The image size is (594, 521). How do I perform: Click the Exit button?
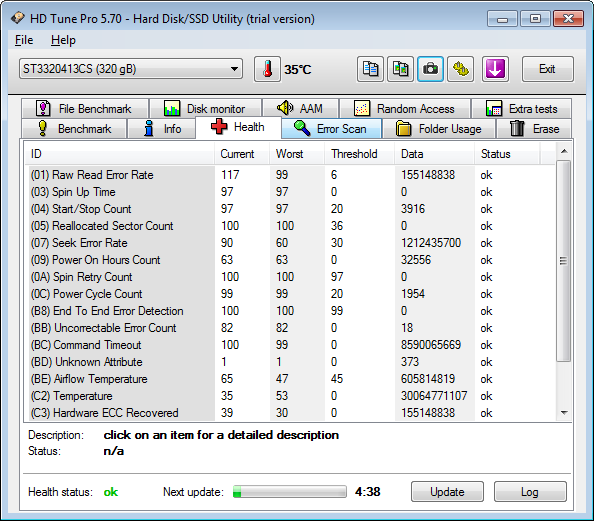[x=547, y=69]
